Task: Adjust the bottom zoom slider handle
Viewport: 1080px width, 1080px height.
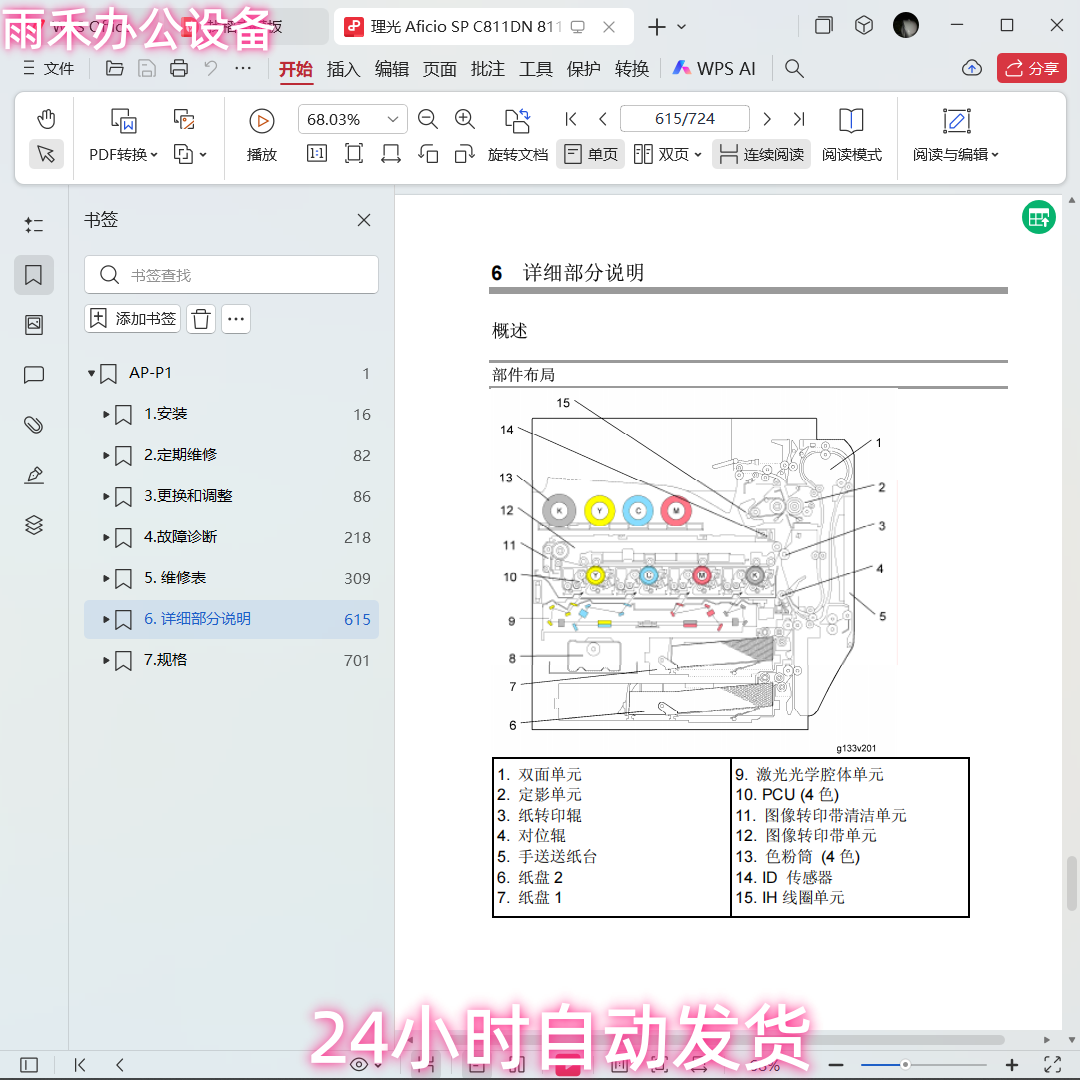Action: click(x=905, y=1065)
